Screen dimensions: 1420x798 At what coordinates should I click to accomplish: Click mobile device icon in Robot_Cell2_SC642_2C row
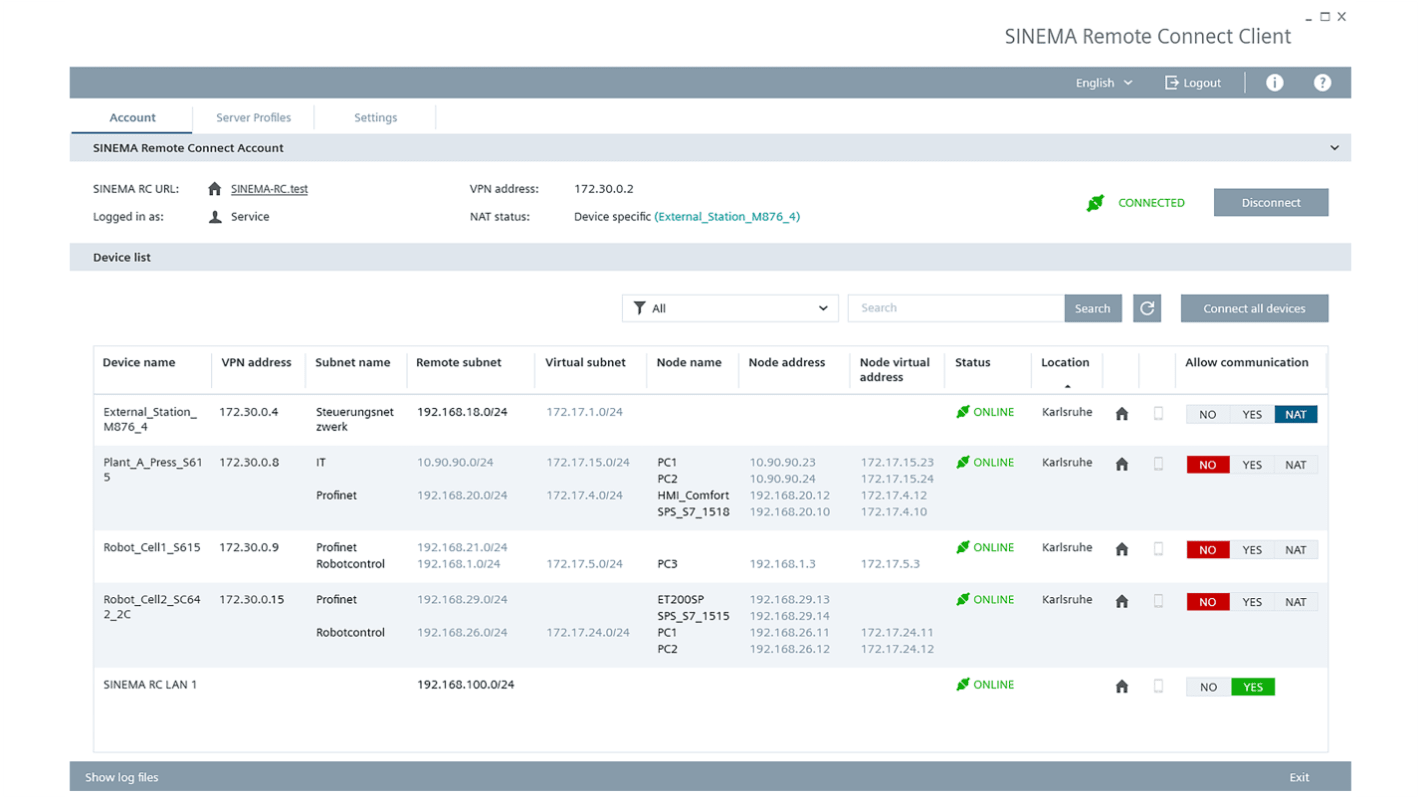(x=1158, y=600)
